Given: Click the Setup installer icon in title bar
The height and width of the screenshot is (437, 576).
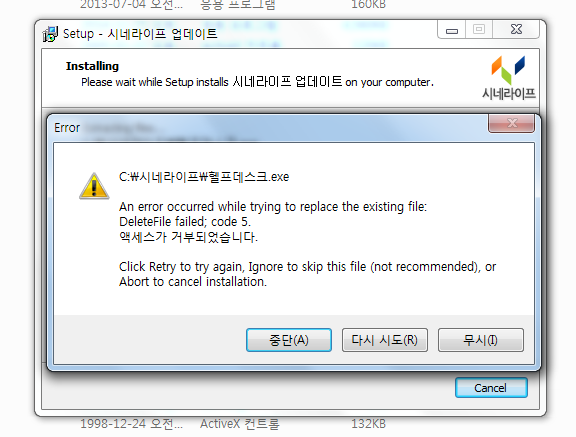Looking at the screenshot, I should pyautogui.click(x=50, y=34).
